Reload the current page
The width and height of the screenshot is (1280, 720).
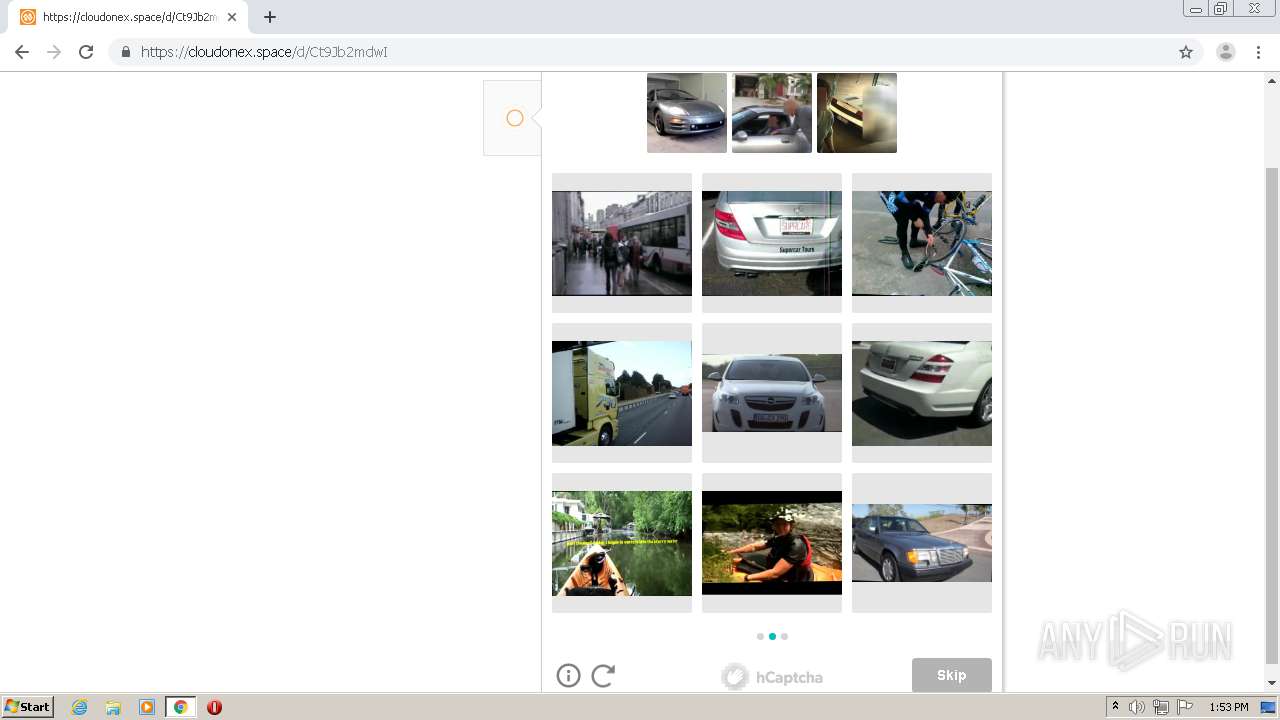pos(86,52)
